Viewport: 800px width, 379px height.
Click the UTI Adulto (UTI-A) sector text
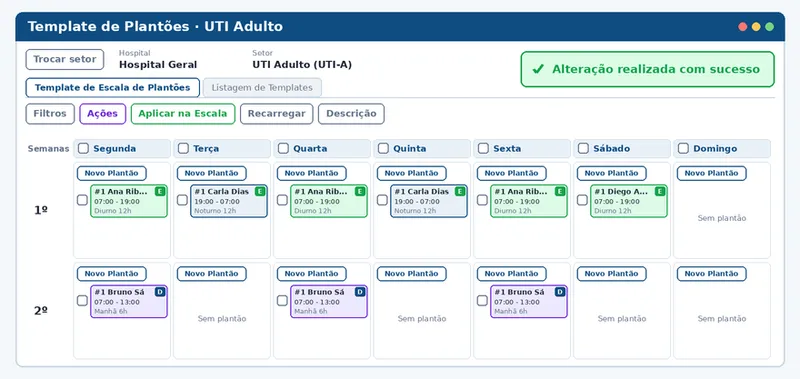[302, 65]
